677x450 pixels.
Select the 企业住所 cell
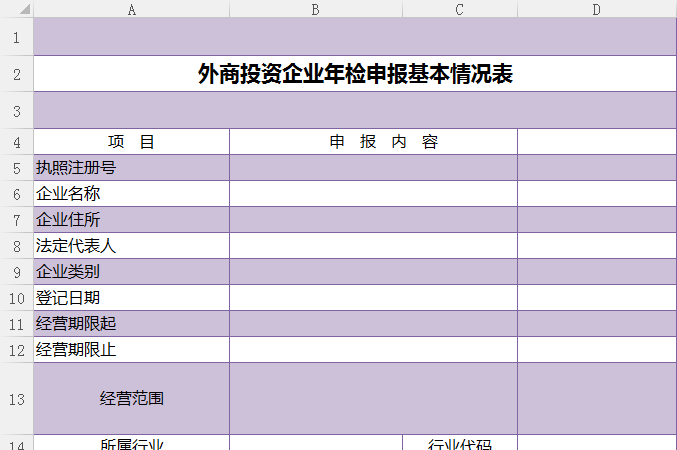click(132, 220)
